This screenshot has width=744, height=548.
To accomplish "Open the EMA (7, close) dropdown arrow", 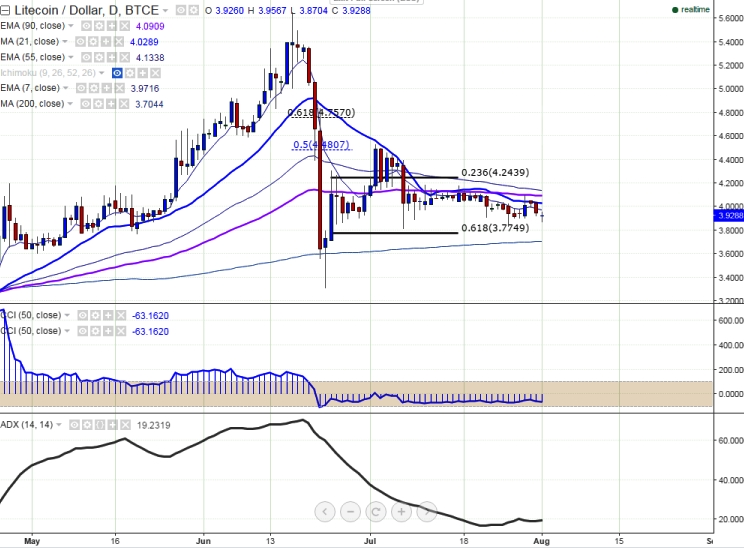I will [66, 88].
